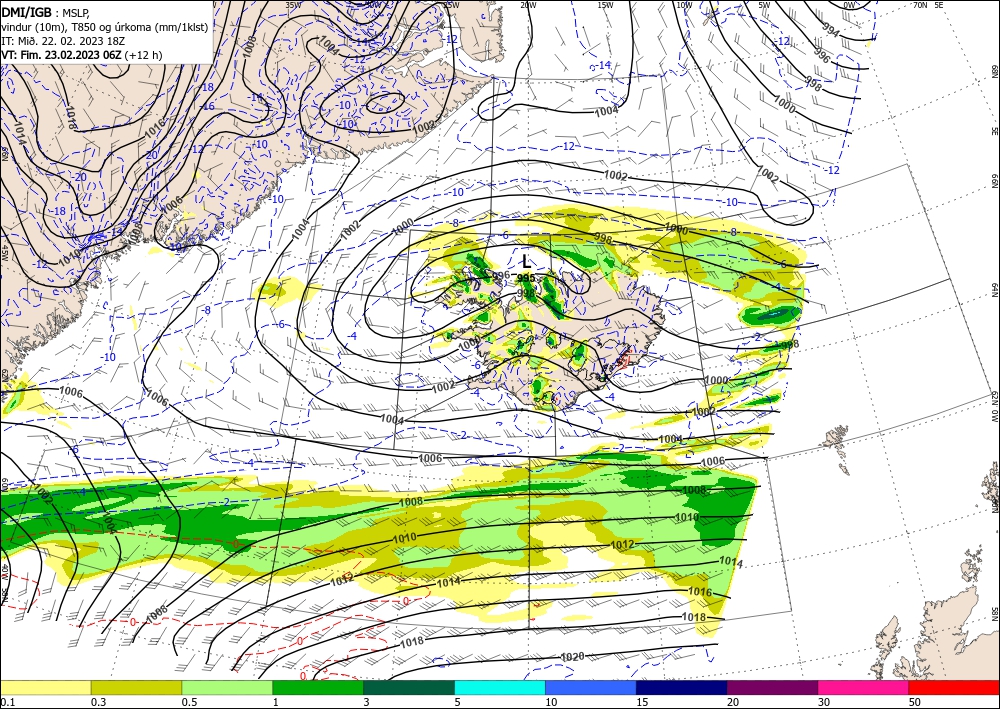The image size is (1000, 709).
Task: Click the '68N' latitude label on right edge
Action: (x=994, y=70)
